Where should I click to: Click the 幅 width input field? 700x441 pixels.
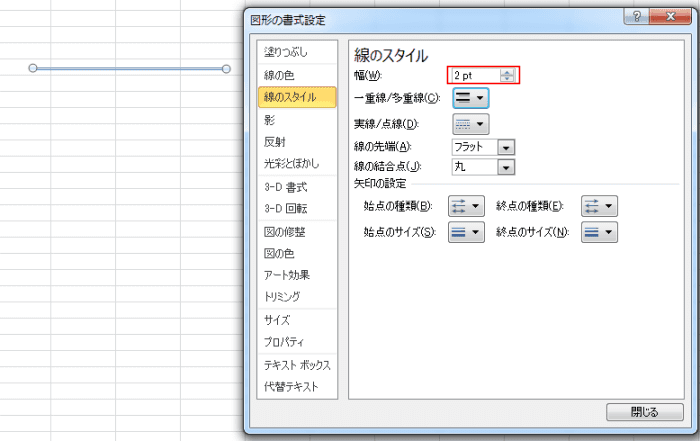point(475,75)
